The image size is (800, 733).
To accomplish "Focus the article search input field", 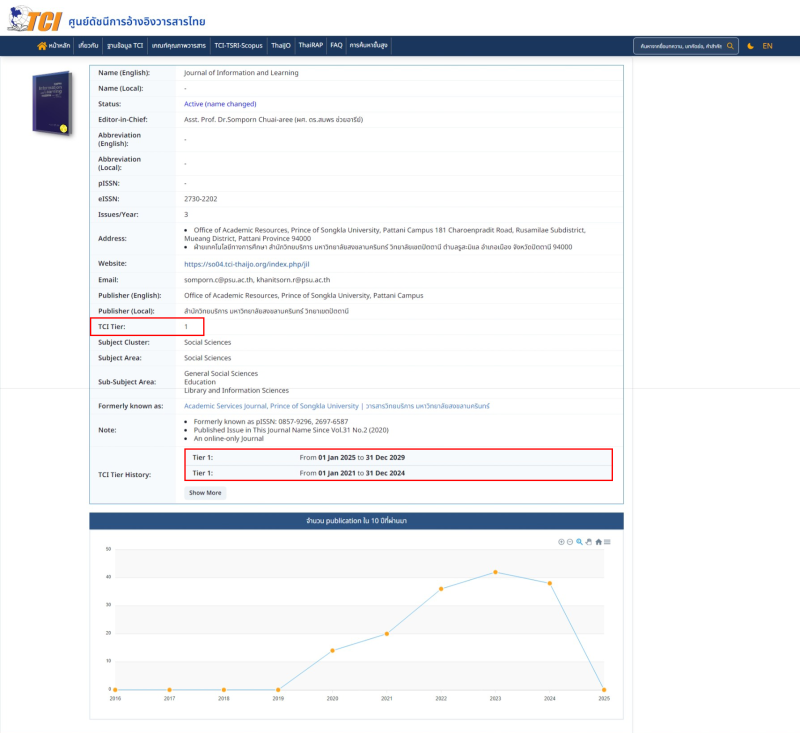I will (x=681, y=46).
